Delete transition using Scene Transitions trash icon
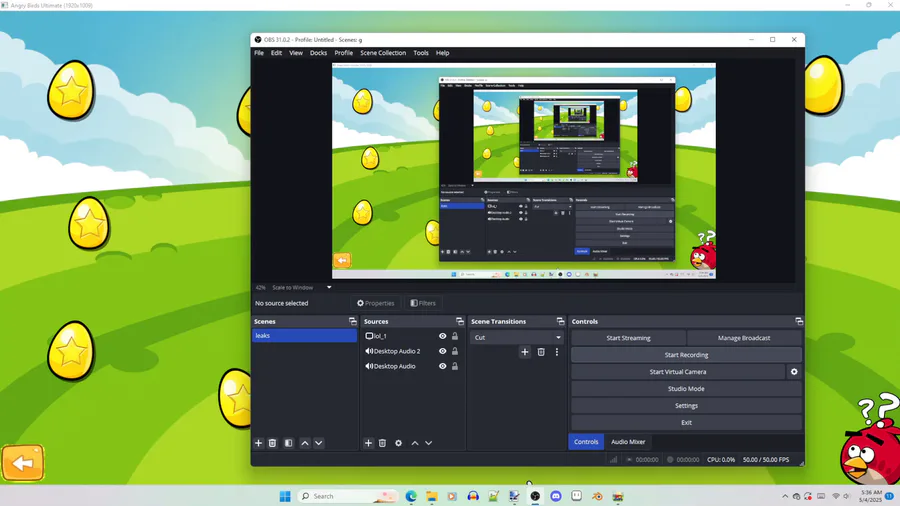The height and width of the screenshot is (506, 900). click(x=541, y=352)
